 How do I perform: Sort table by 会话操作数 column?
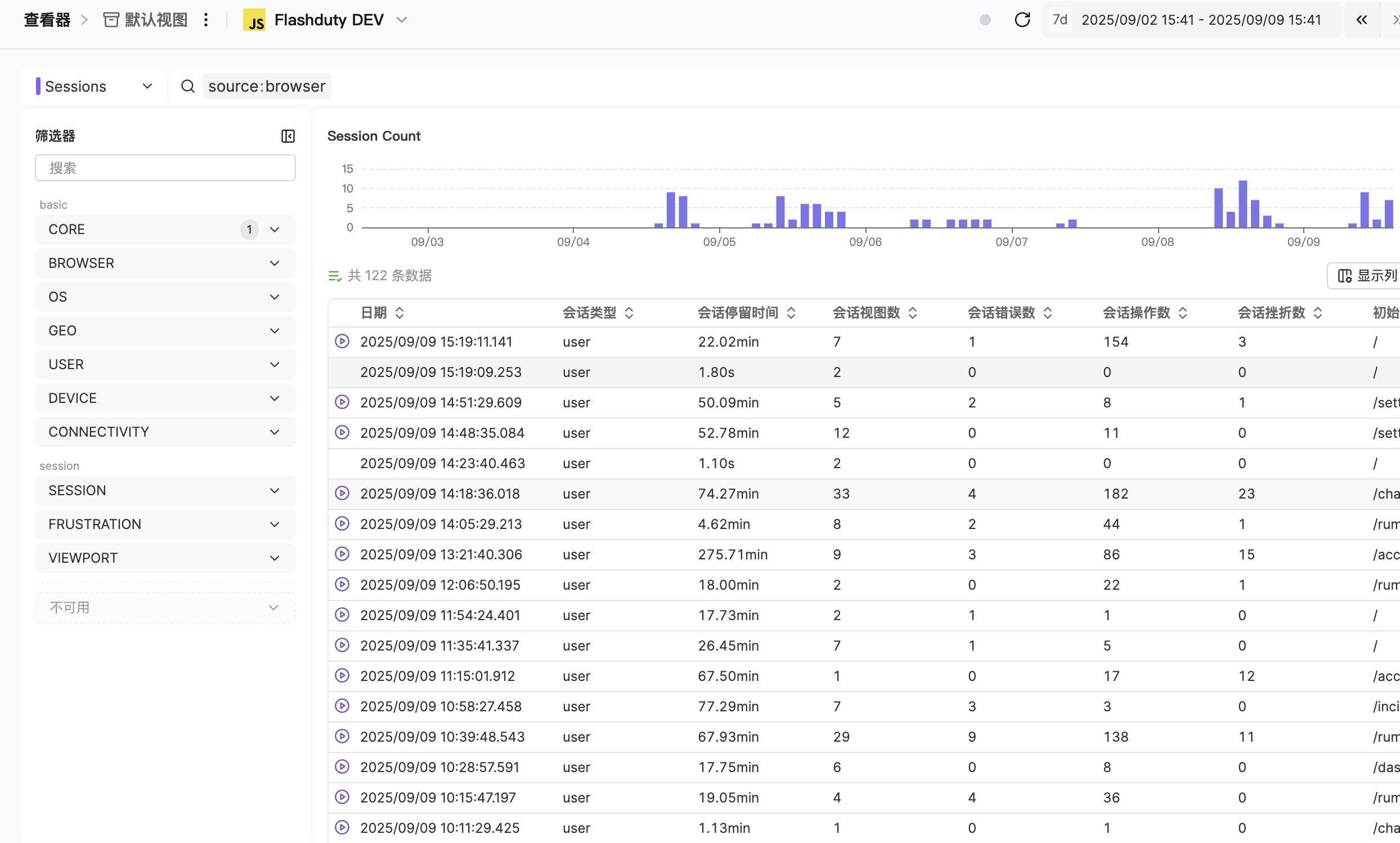1182,313
